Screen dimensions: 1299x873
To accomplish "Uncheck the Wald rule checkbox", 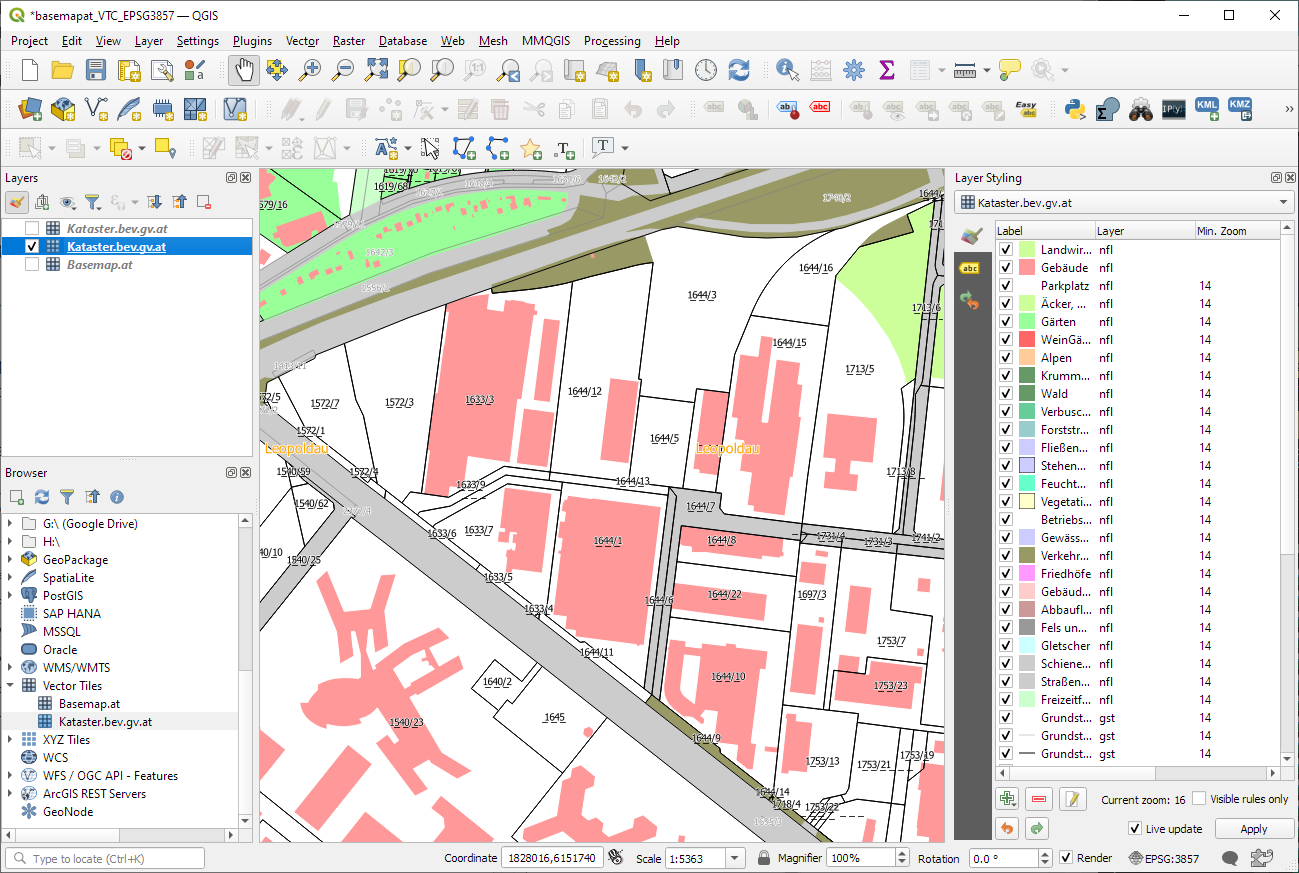I will pos(1006,394).
